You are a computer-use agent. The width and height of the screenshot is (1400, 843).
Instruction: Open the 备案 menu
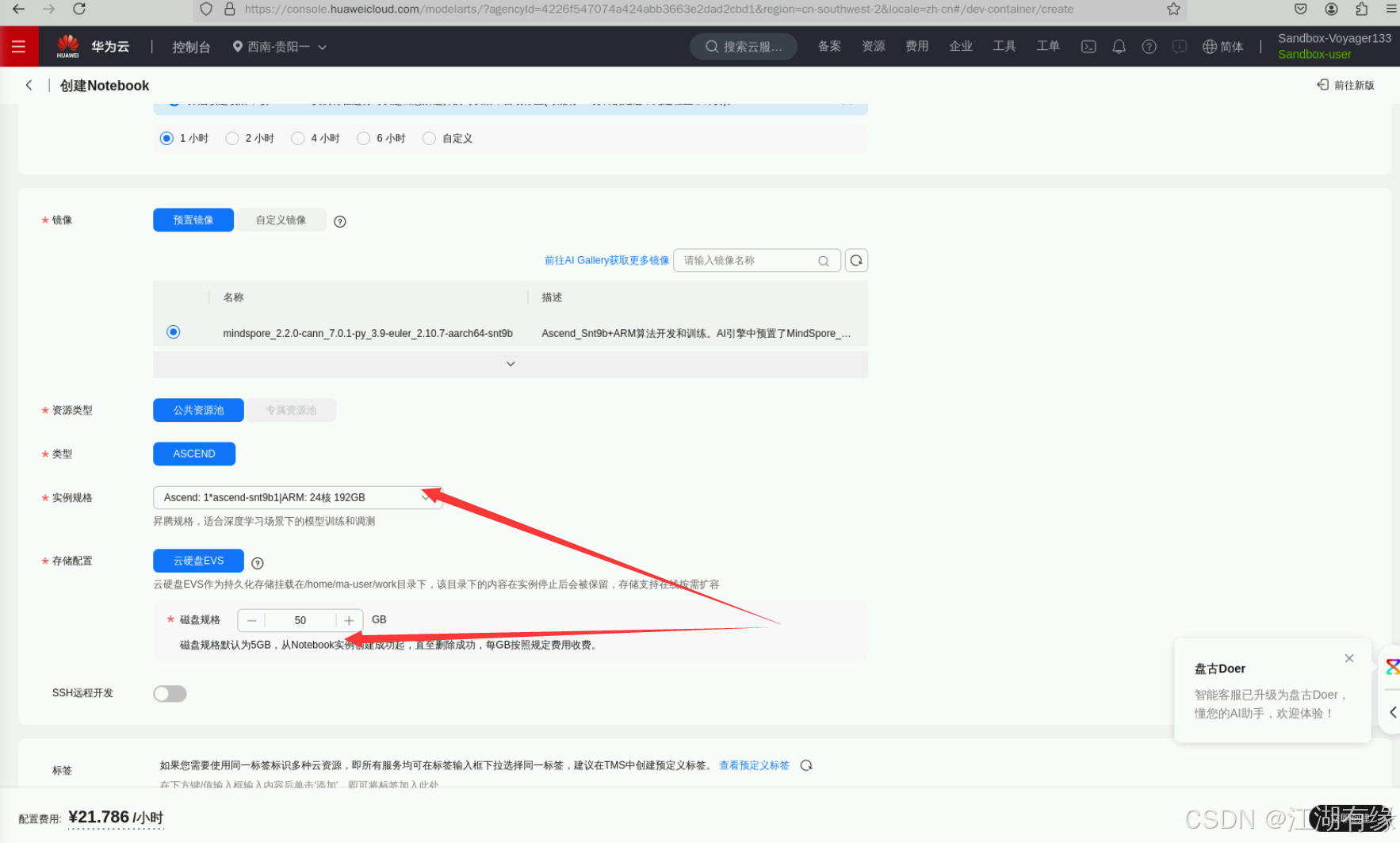829,47
